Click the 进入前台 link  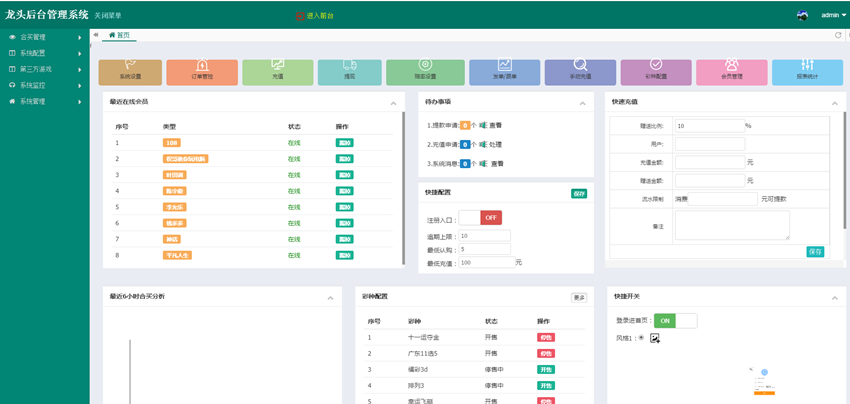coord(321,16)
